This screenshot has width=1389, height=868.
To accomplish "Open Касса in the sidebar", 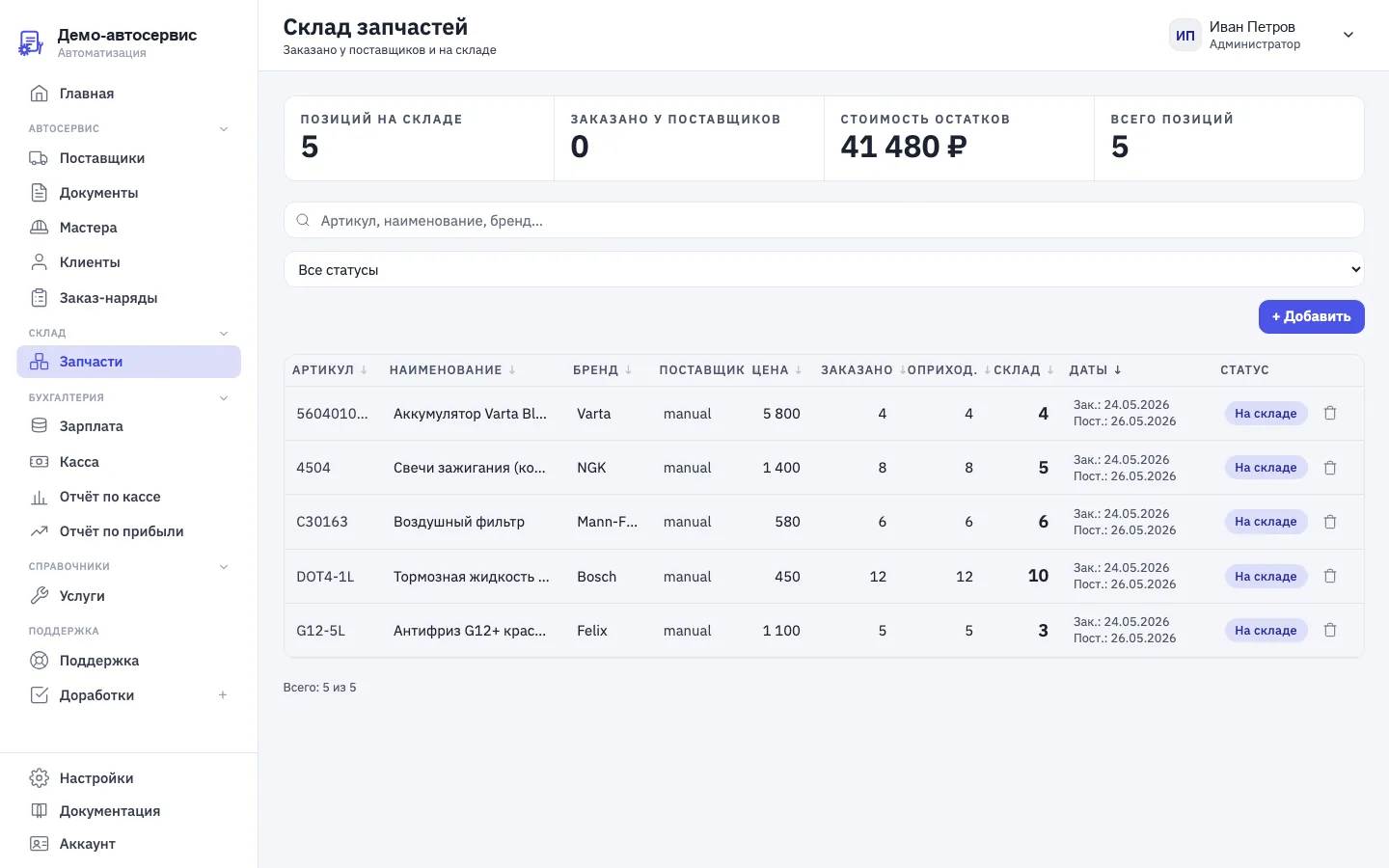I will point(129,462).
